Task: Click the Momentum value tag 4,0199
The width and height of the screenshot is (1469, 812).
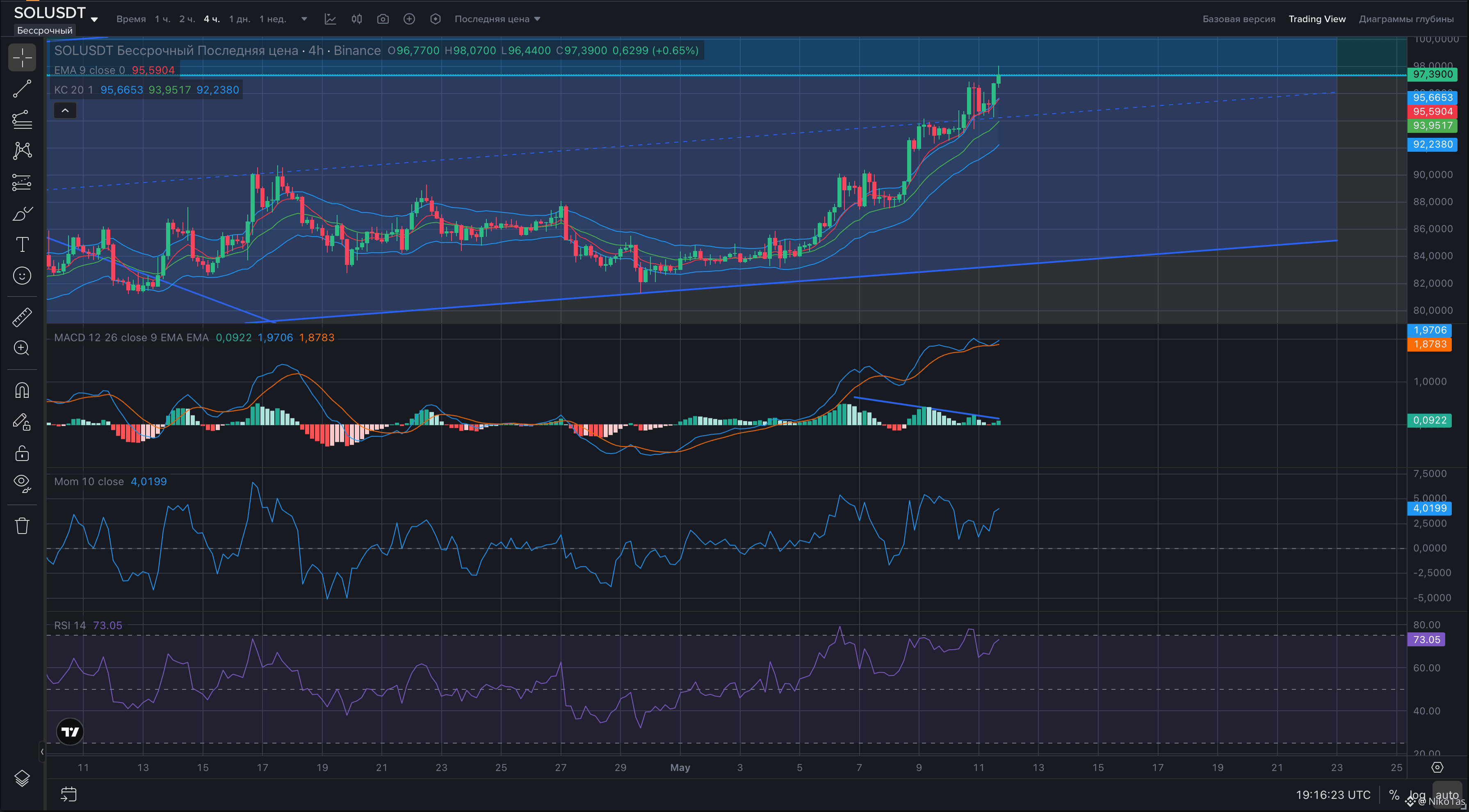Action: 1430,508
